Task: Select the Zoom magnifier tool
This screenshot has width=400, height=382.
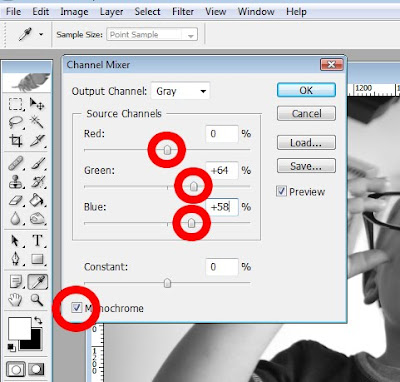Action: 37,300
